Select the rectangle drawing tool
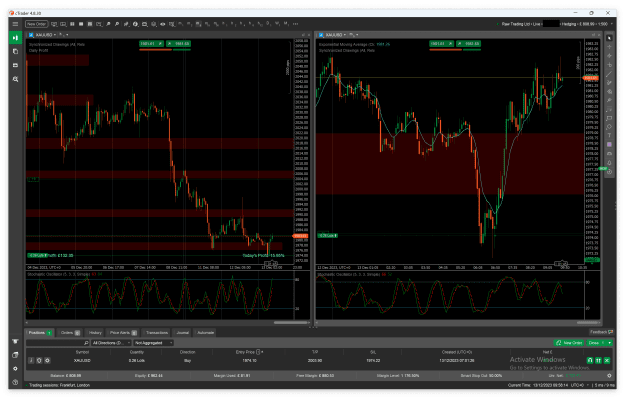This screenshot has height=399, width=625. pyautogui.click(x=609, y=118)
